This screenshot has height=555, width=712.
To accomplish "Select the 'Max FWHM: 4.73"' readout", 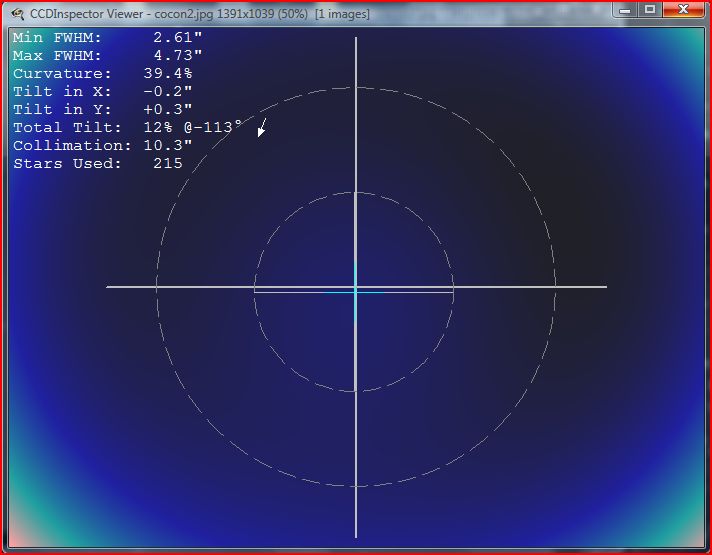I will (x=108, y=55).
